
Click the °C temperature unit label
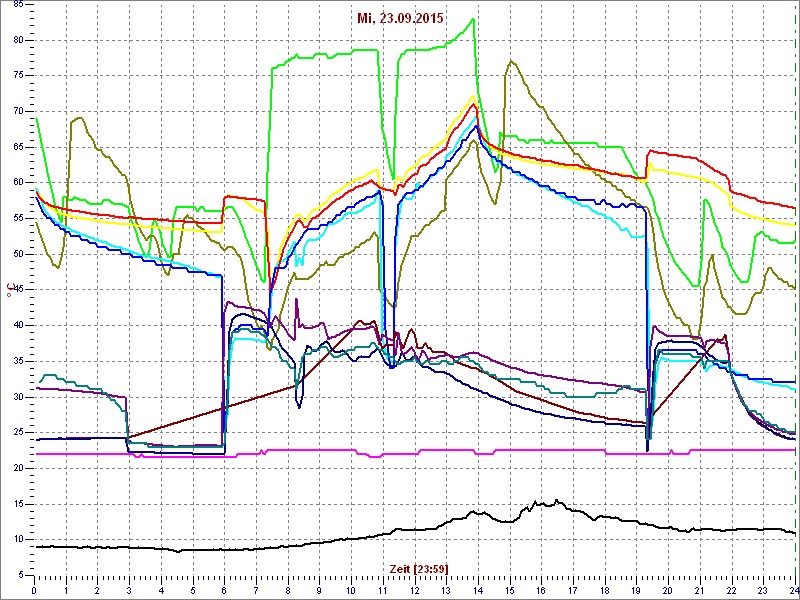[9, 289]
